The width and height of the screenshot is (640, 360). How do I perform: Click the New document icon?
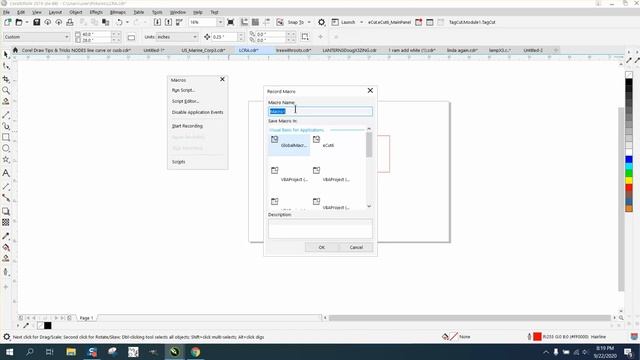coord(7,22)
